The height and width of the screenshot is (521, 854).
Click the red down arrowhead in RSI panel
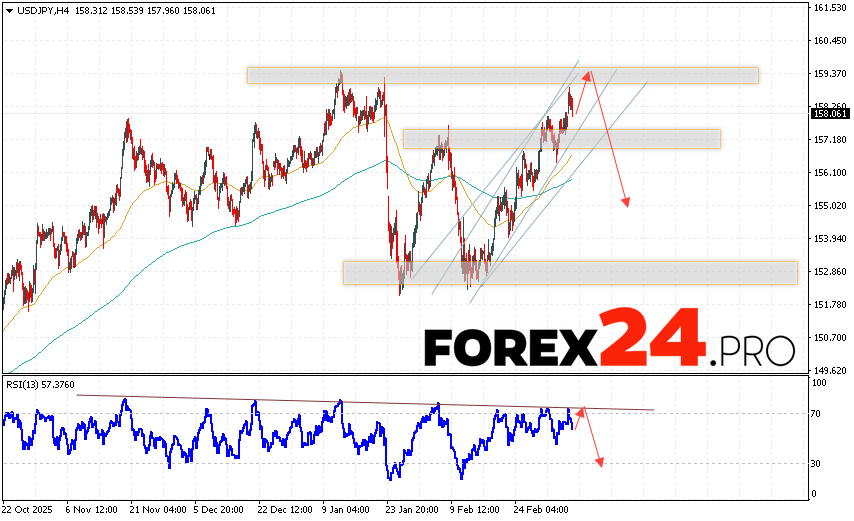tap(601, 461)
